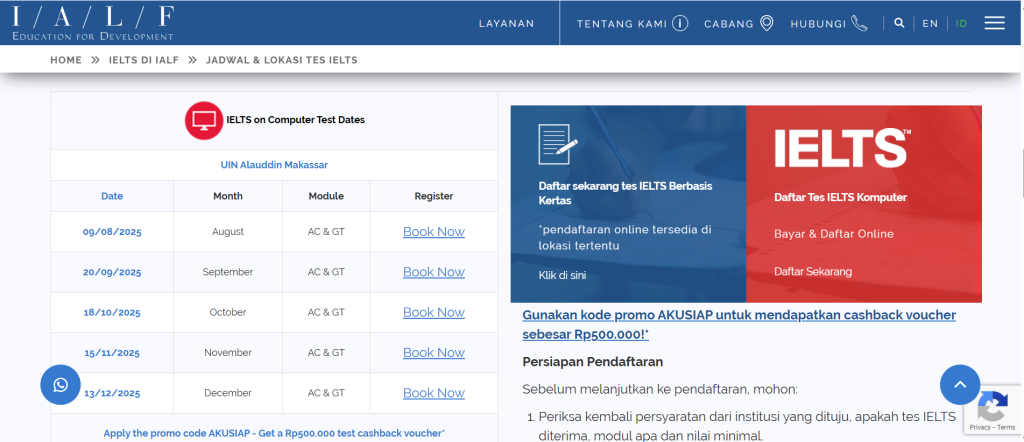This screenshot has height=442, width=1024.
Task: Go to Home breadcrumb
Action: pyautogui.click(x=66, y=60)
